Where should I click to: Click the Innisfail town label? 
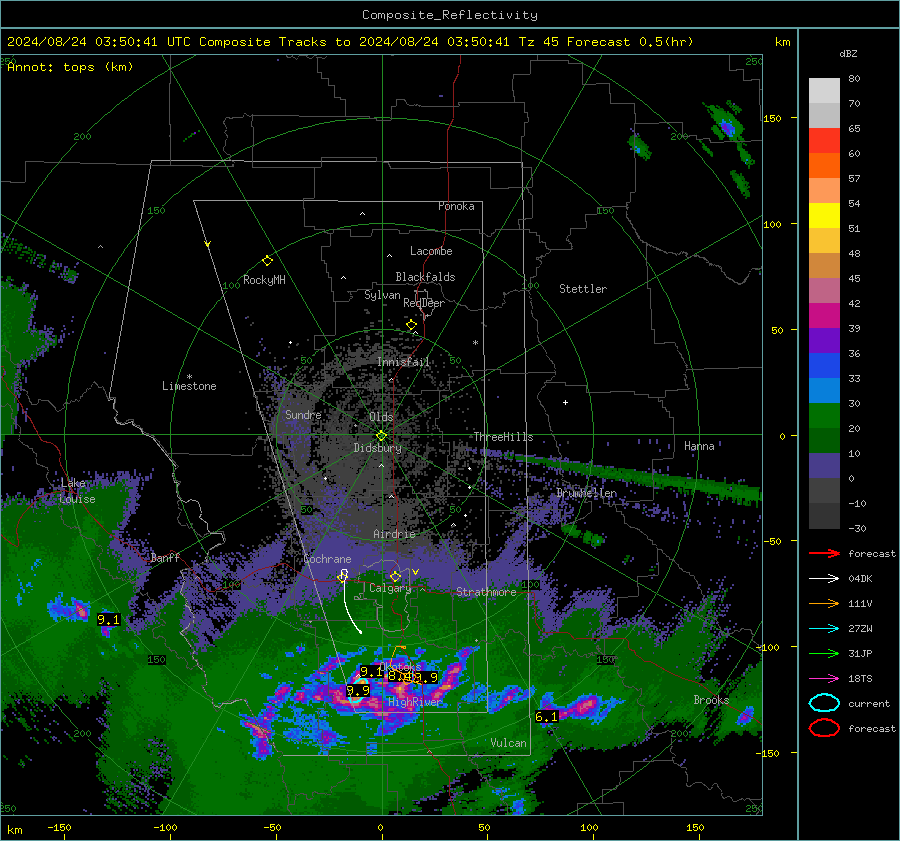404,362
